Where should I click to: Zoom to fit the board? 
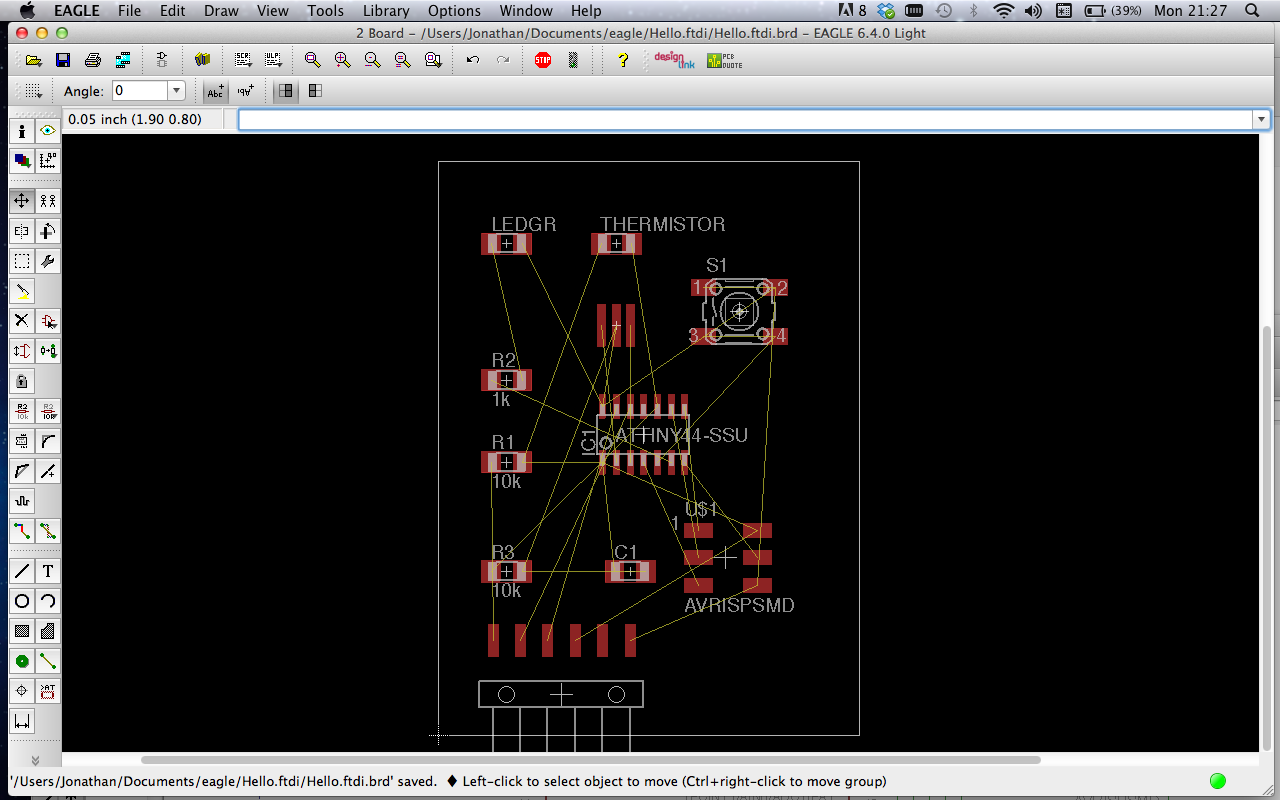click(x=313, y=60)
